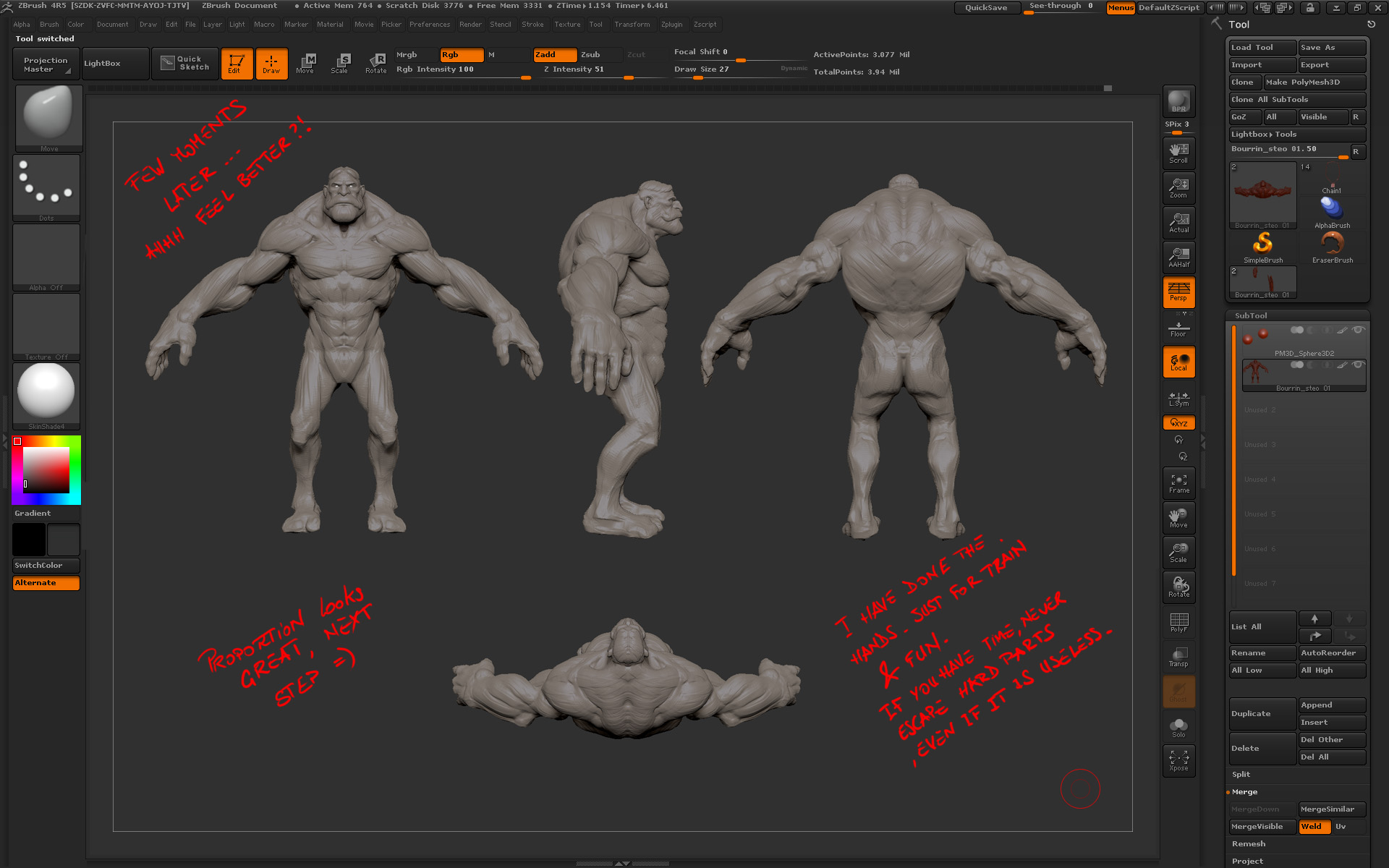The width and height of the screenshot is (1389, 868).
Task: Click the right shelf Scale view icon
Action: (x=1178, y=553)
